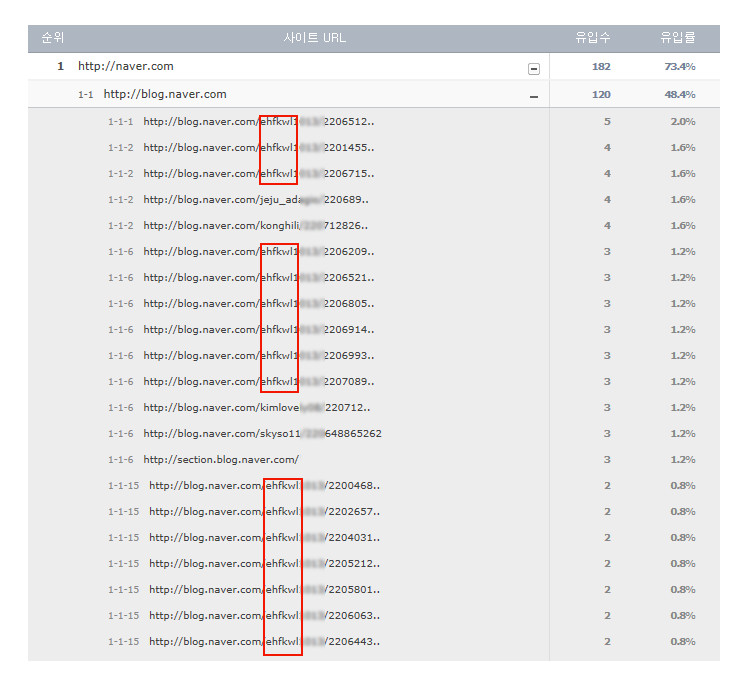This screenshot has height=677, width=741.
Task: Select visit count 2 in the 2200468 row
Action: [607, 485]
